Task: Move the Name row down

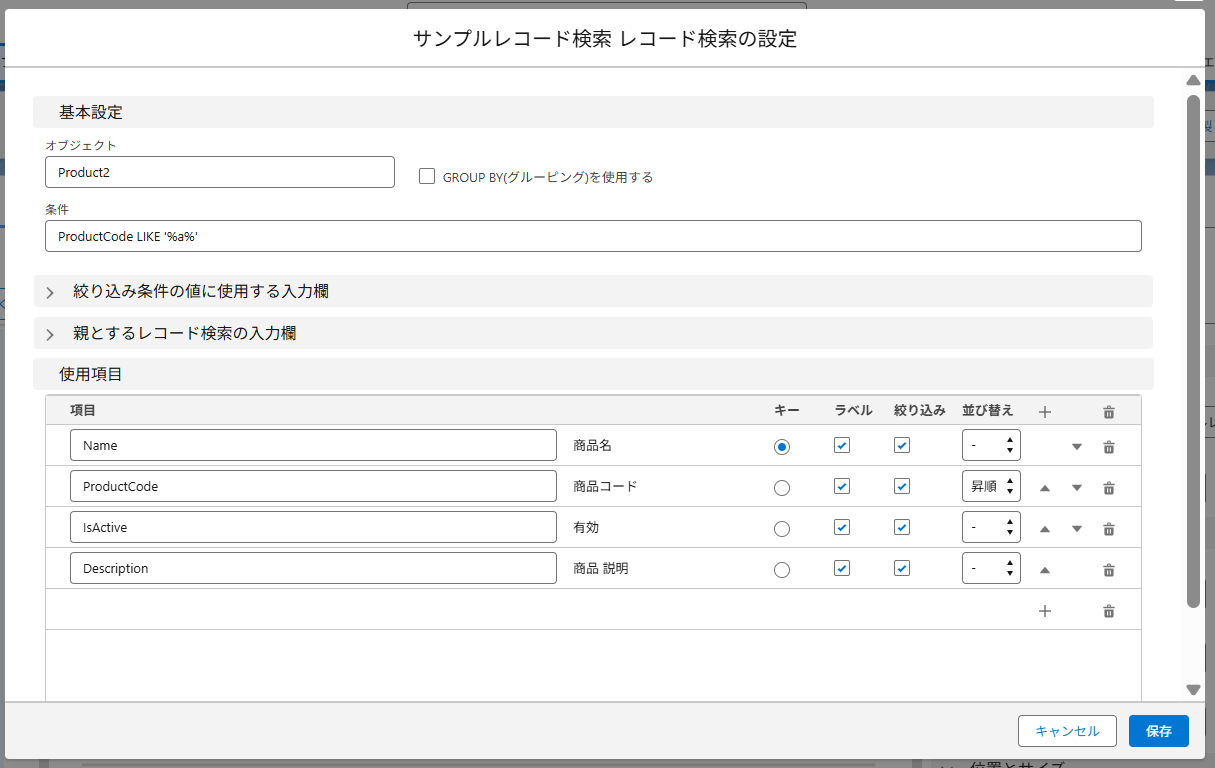Action: point(1077,447)
